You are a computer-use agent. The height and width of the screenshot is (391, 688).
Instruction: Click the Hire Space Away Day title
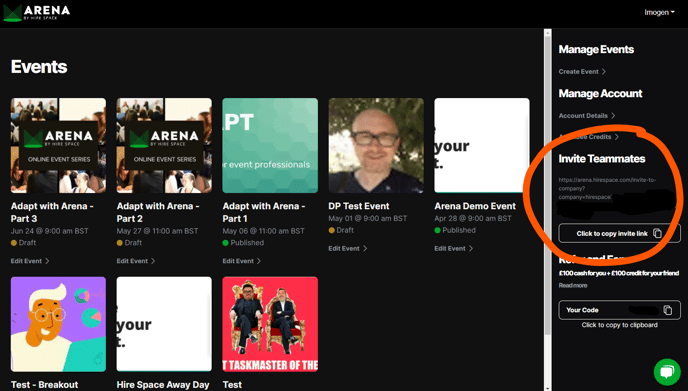[163, 385]
